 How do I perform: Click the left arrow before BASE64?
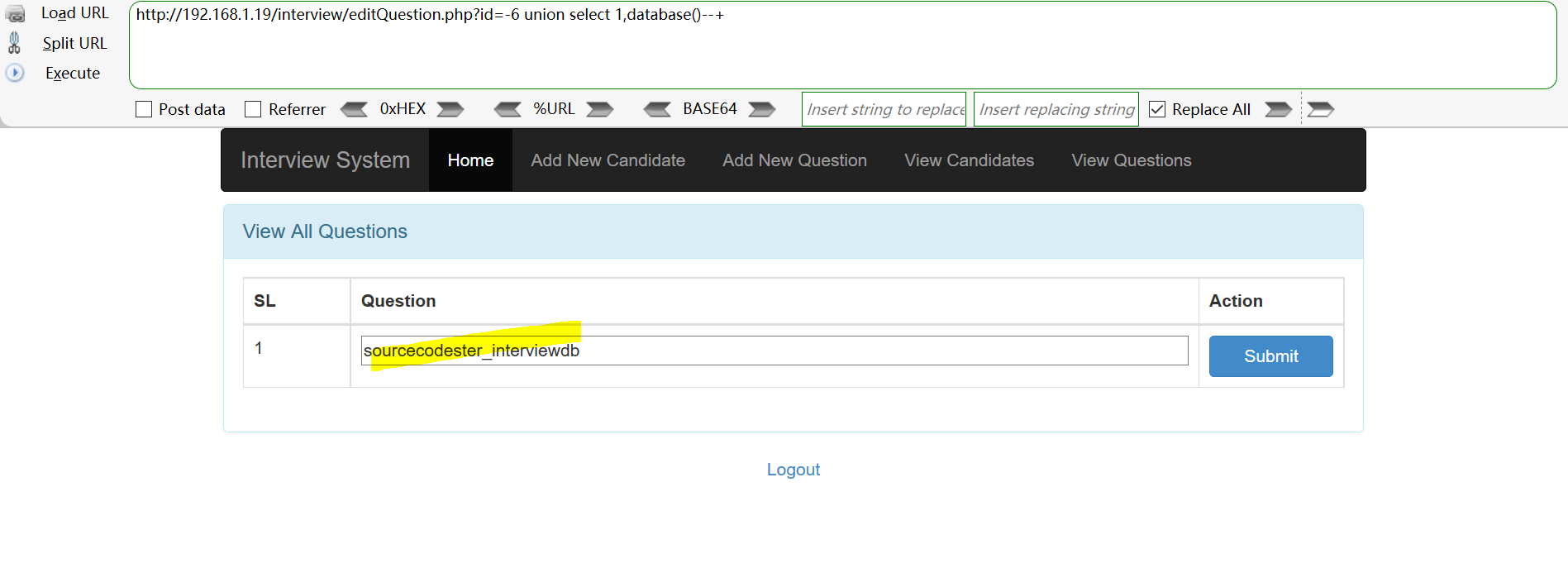click(x=658, y=109)
